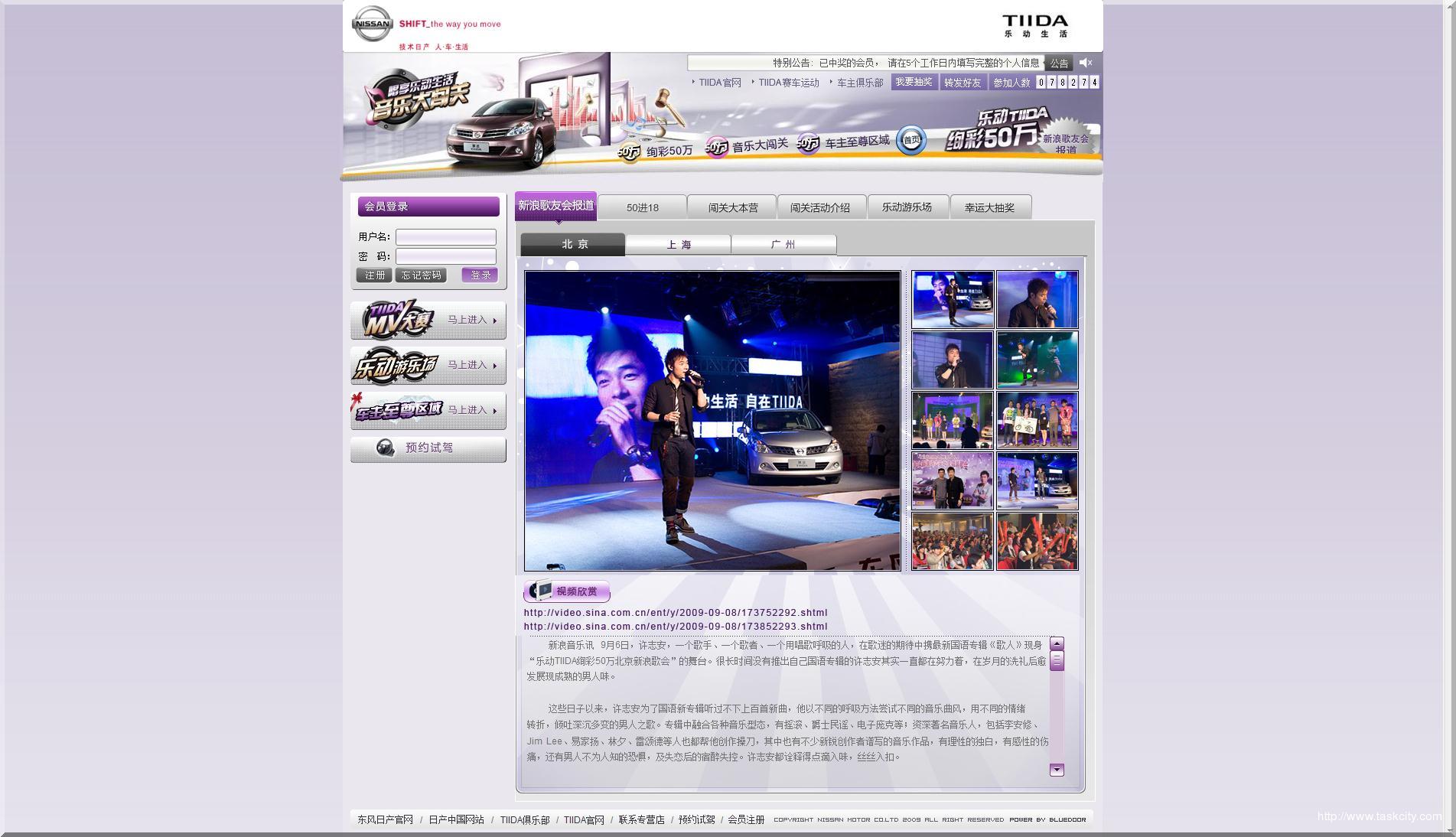Click the 登录 login button
The height and width of the screenshot is (837, 1456).
pyautogui.click(x=480, y=275)
